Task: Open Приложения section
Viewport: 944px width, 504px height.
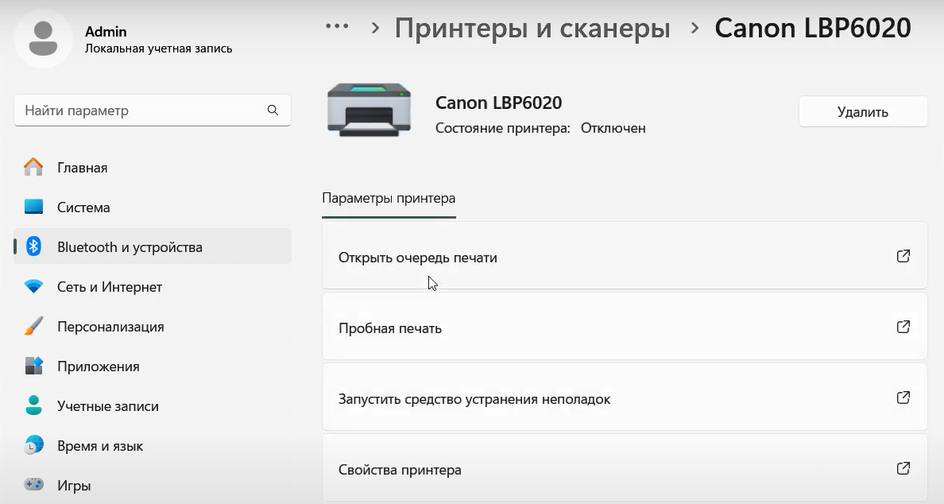Action: (152, 366)
